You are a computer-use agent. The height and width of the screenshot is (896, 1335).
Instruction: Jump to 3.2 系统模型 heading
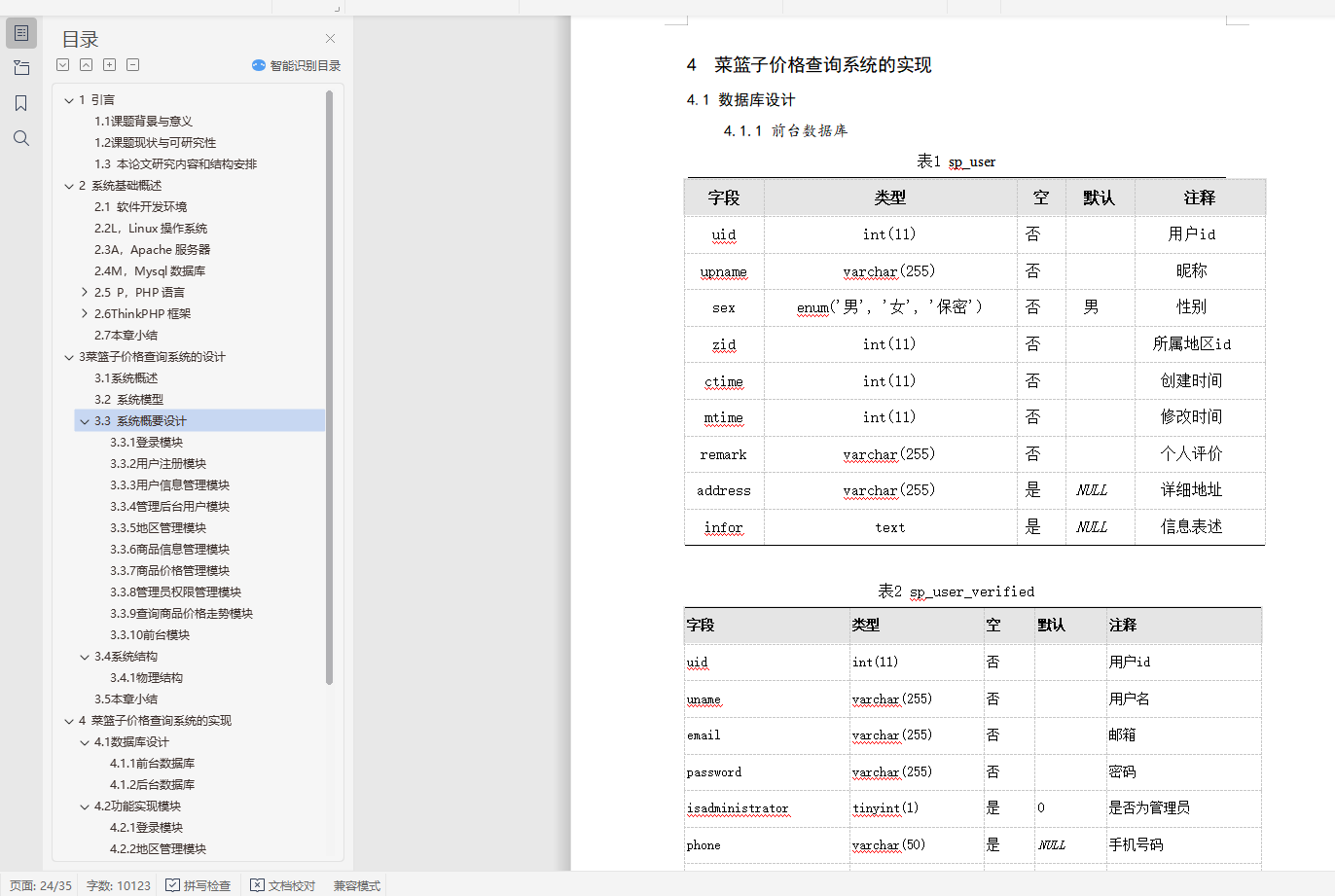128,400
